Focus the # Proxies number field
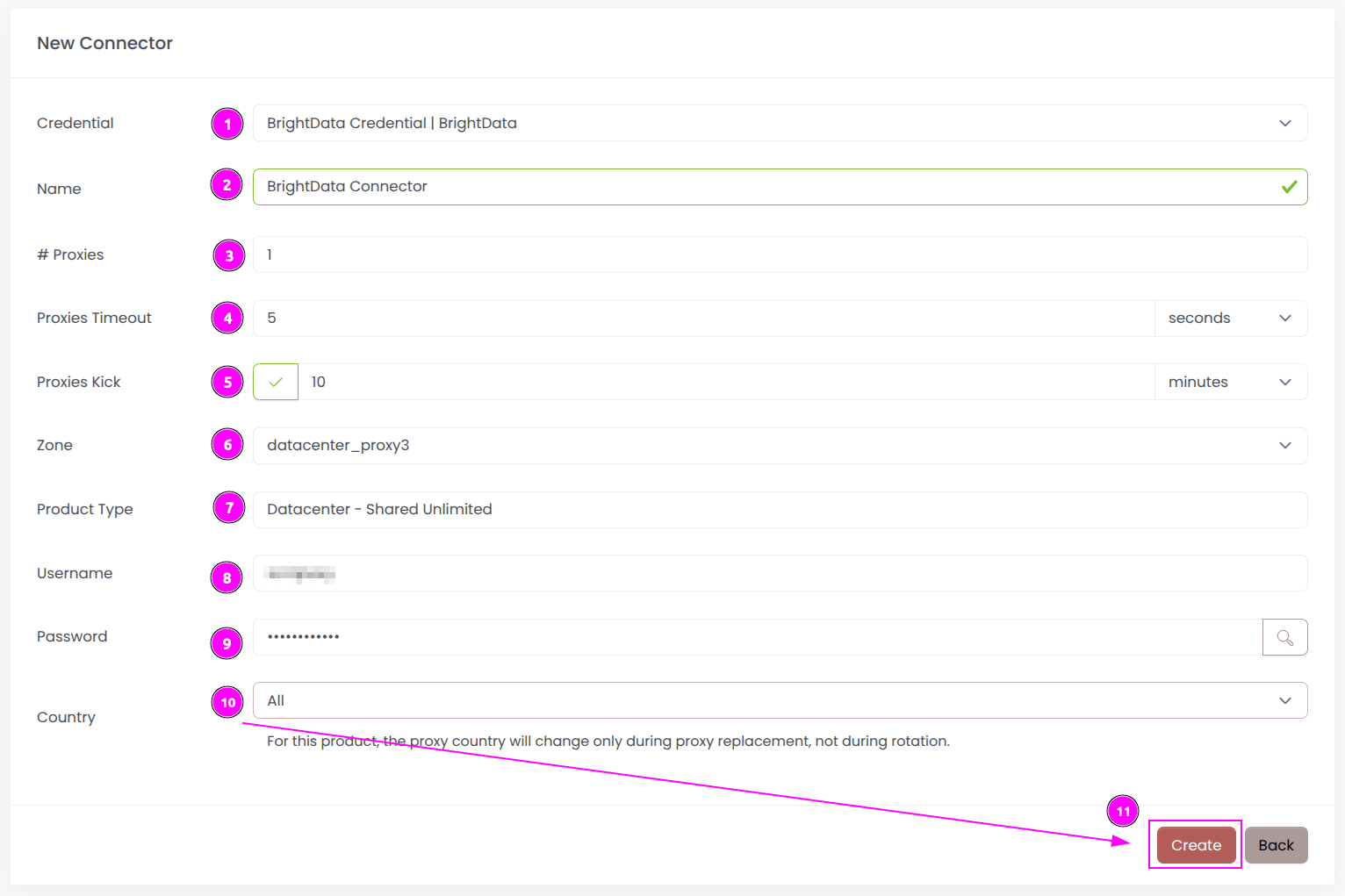Image resolution: width=1345 pixels, height=896 pixels. (780, 254)
